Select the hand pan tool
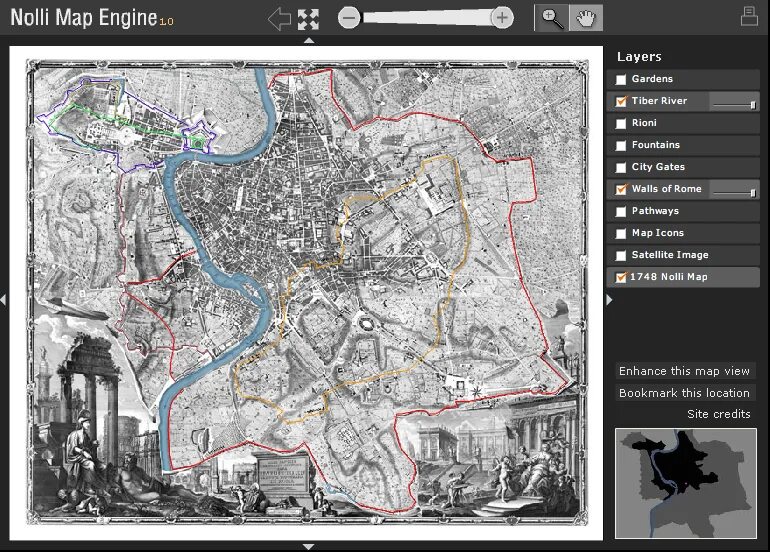 click(586, 18)
